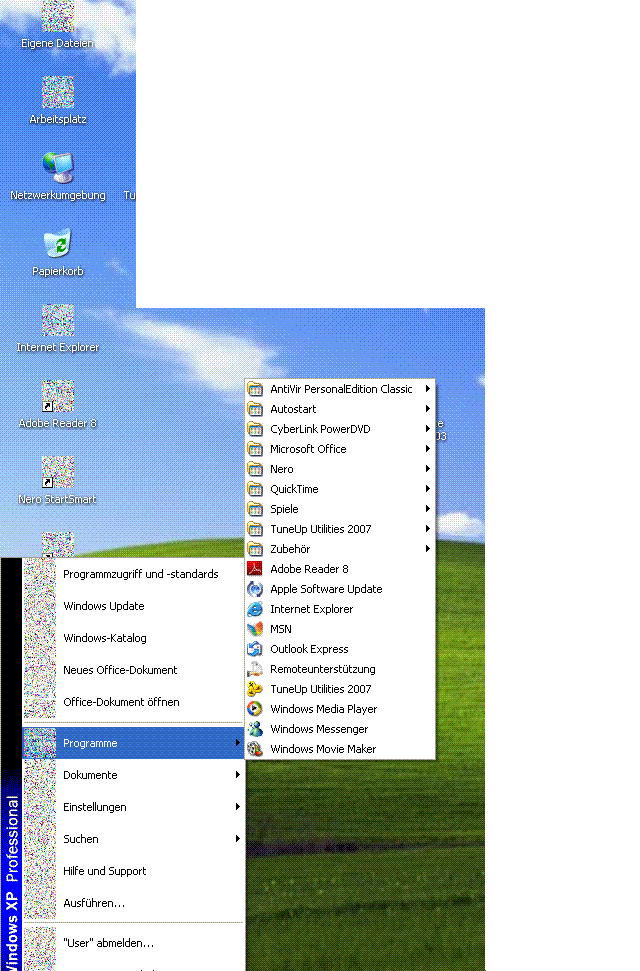Expand the Microsoft Office submenu arrow
This screenshot has width=640, height=971.
[427, 448]
